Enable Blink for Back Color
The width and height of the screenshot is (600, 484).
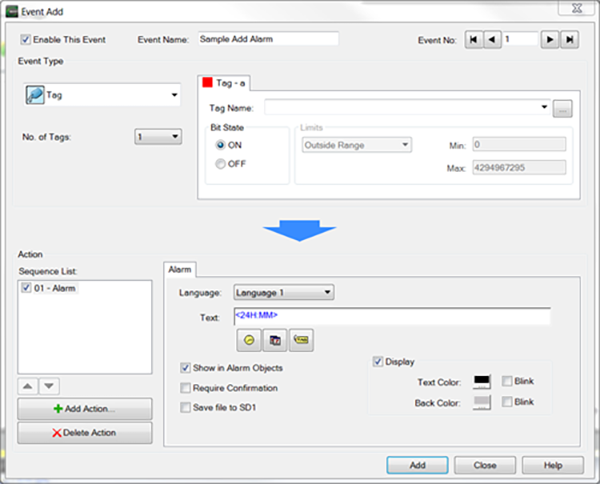(507, 402)
